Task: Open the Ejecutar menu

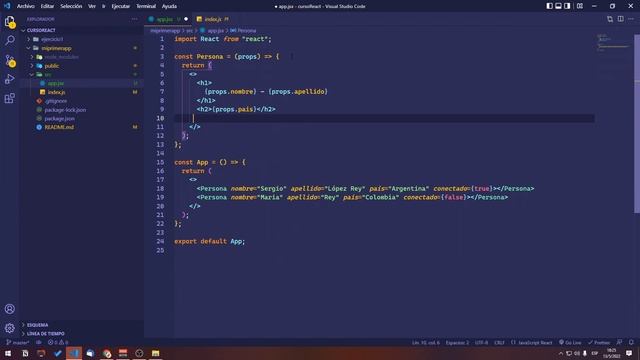Action: 120,6
